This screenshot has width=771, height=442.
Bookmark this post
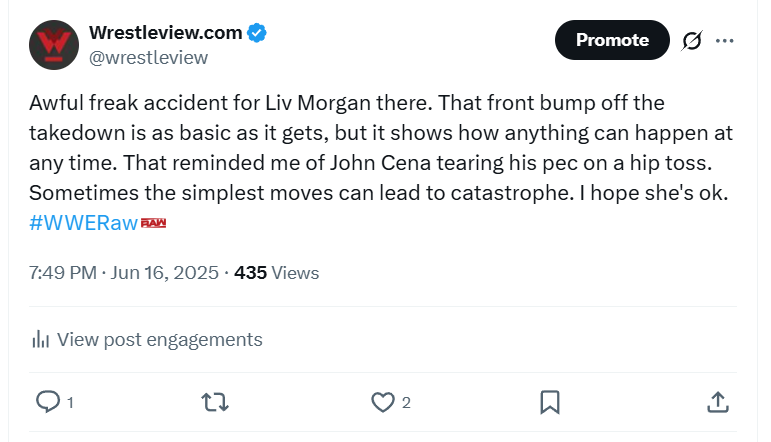click(549, 401)
